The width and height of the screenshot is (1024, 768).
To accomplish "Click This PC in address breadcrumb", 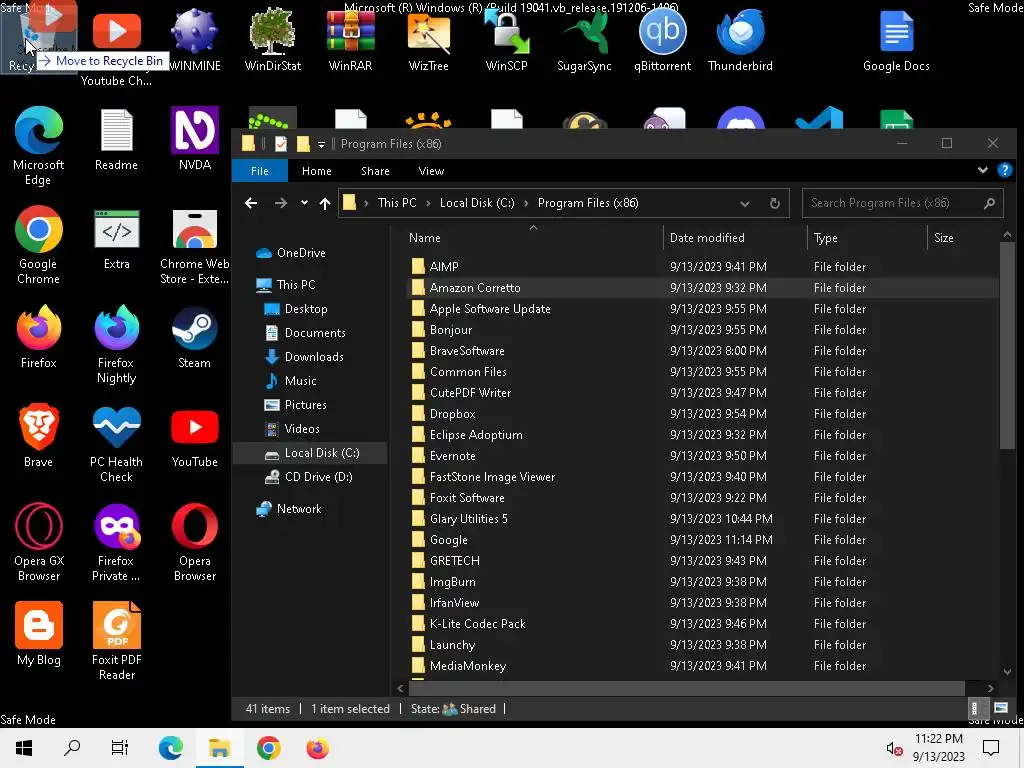I will [x=396, y=203].
